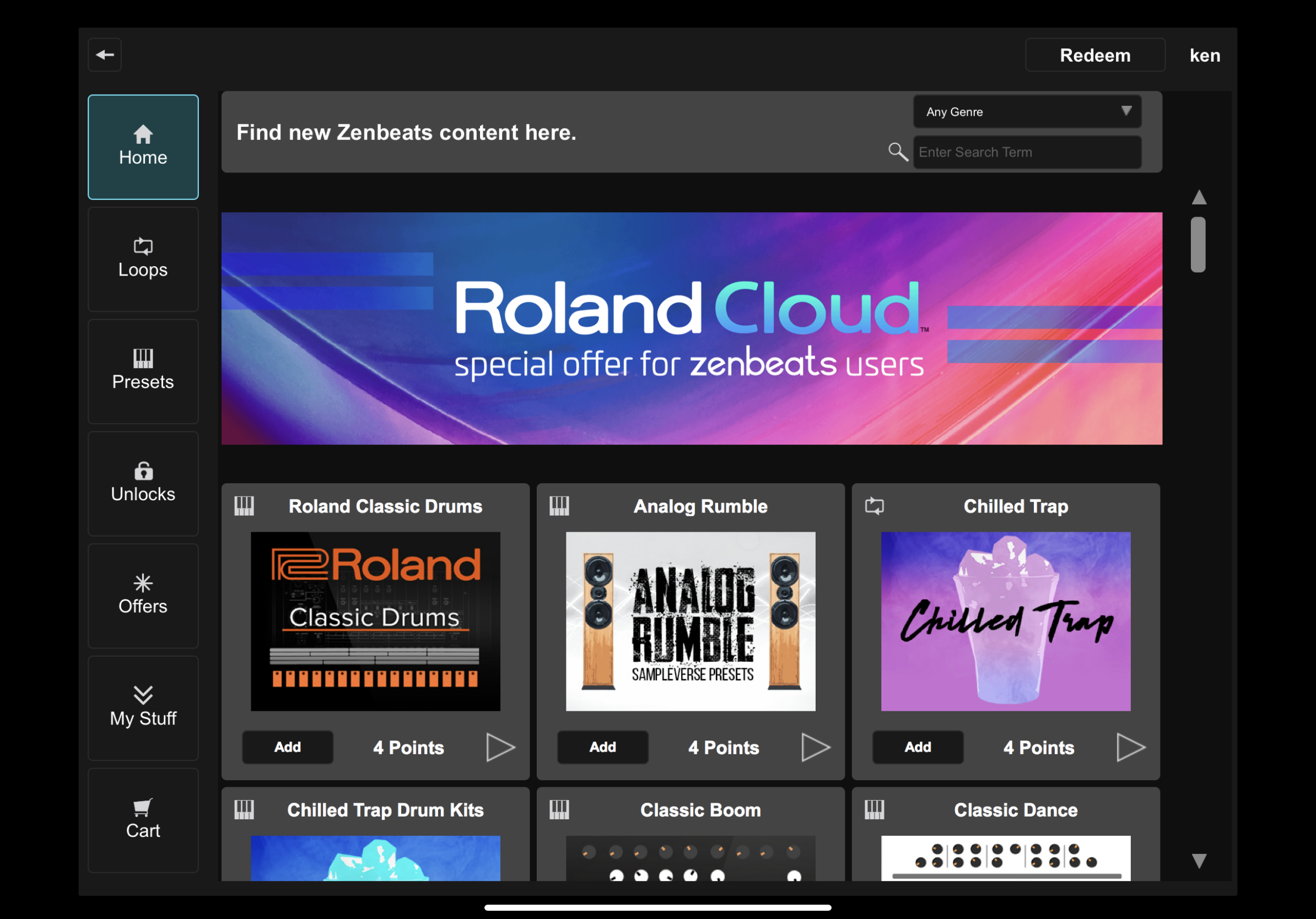This screenshot has height=919, width=1316.
Task: Open the Home section in sidebar
Action: pyautogui.click(x=143, y=147)
